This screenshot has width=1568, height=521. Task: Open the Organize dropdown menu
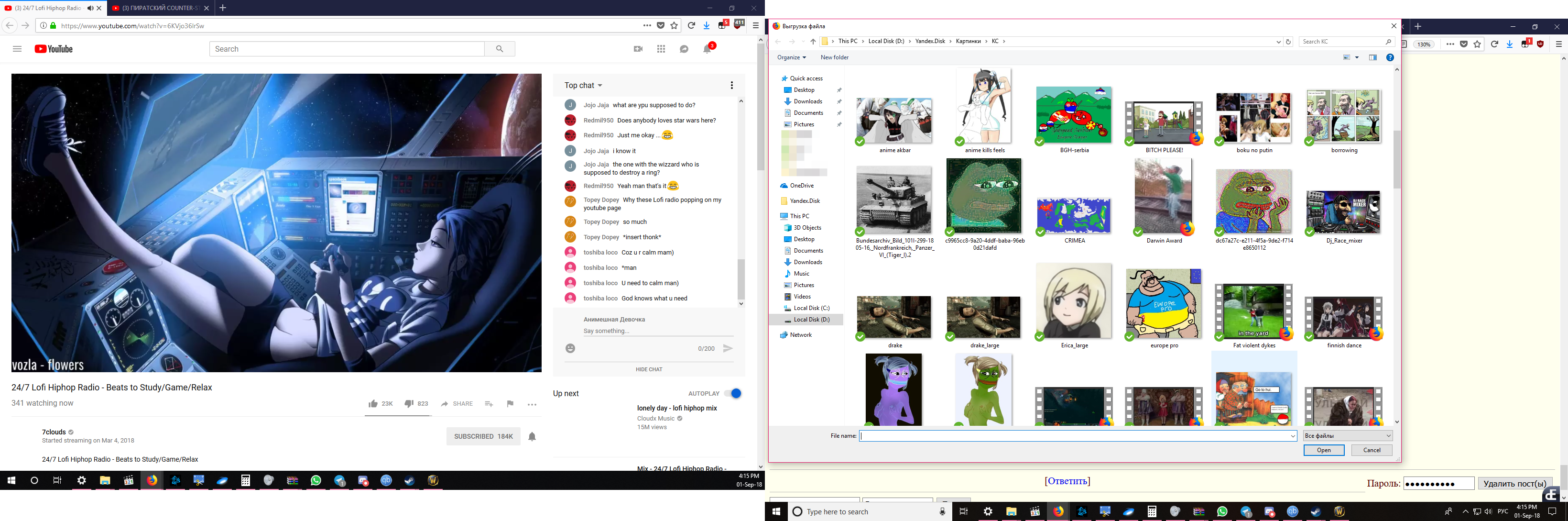coord(791,57)
